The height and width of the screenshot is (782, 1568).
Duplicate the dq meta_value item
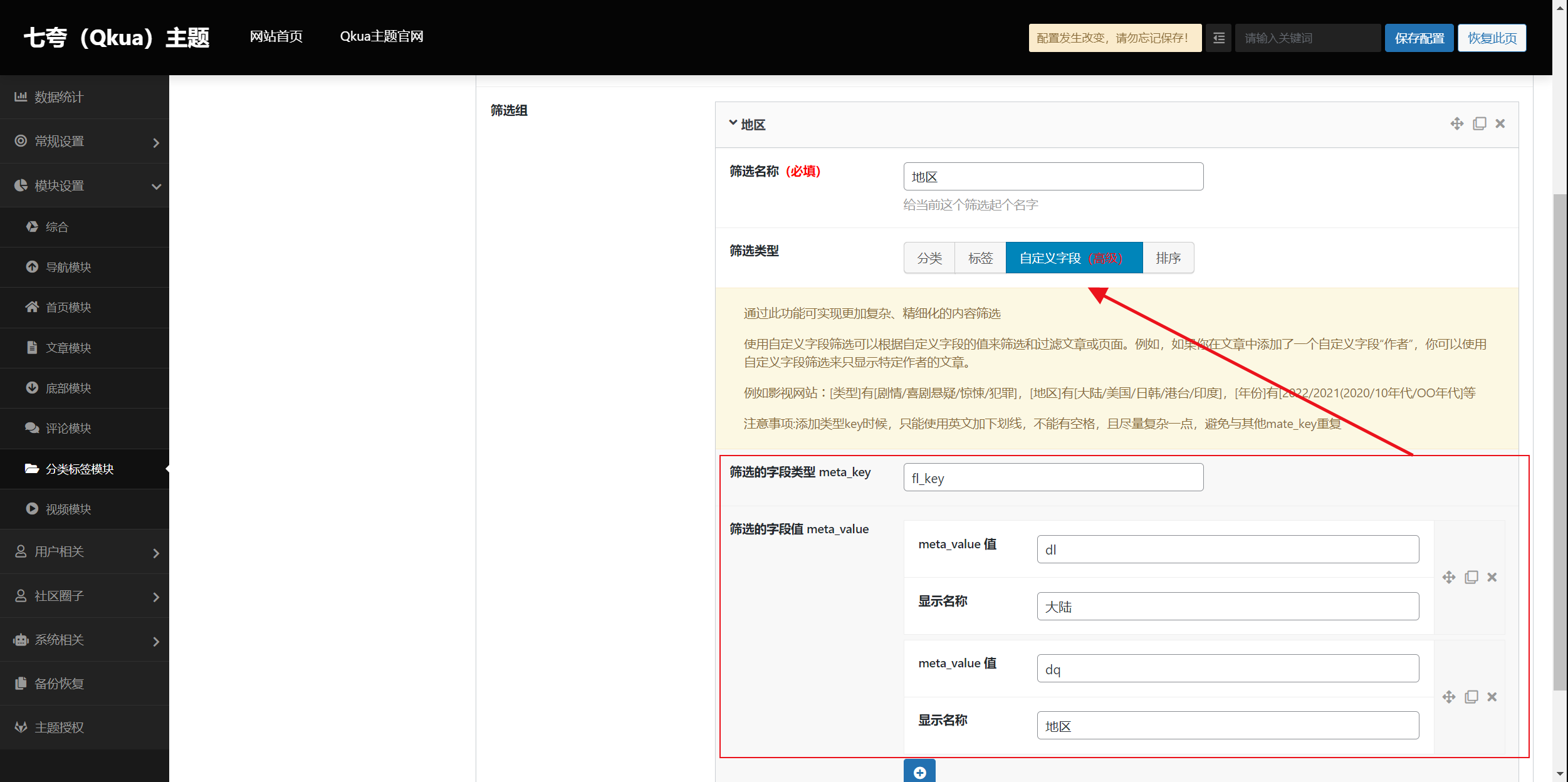(1471, 697)
